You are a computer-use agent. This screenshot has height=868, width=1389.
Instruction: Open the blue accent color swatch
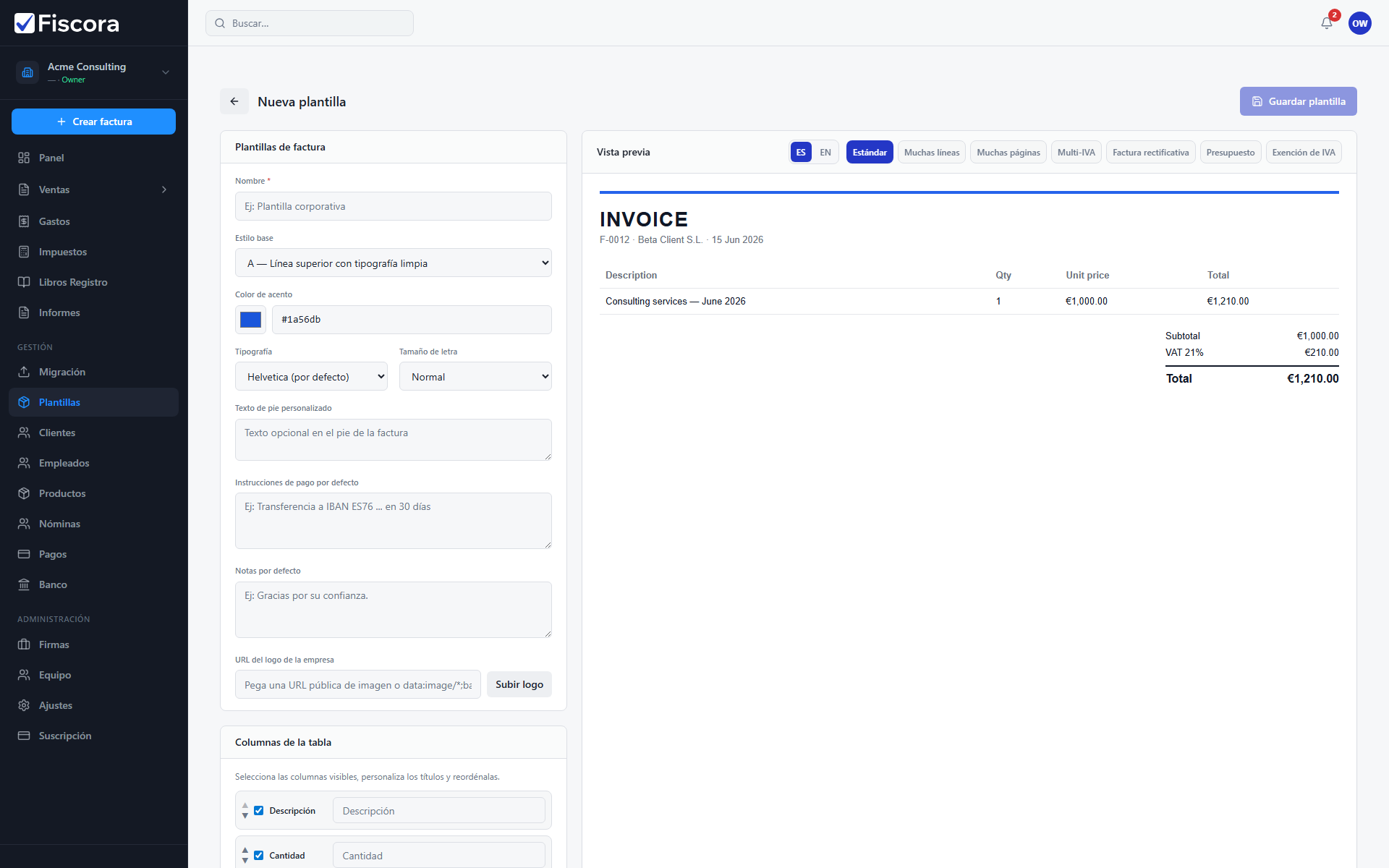[250, 320]
